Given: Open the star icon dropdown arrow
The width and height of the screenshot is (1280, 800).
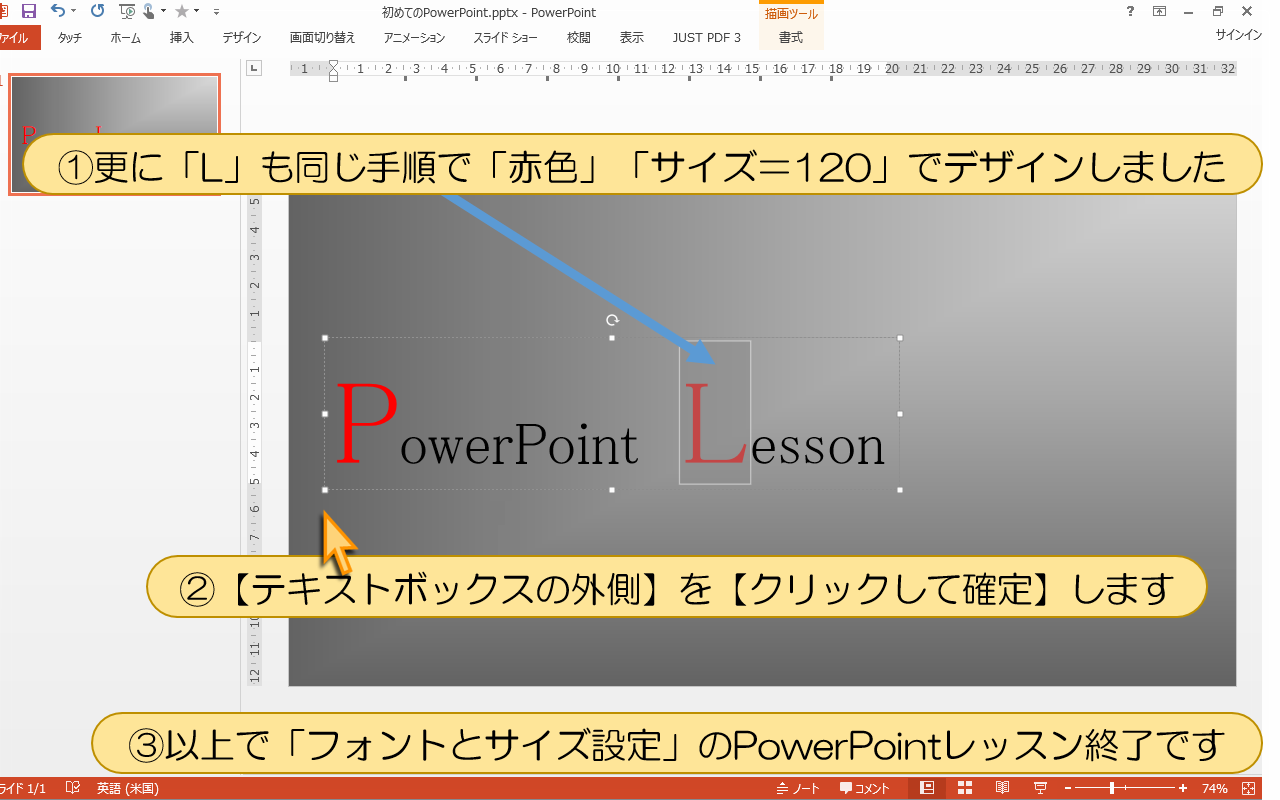Looking at the screenshot, I should coord(196,12).
